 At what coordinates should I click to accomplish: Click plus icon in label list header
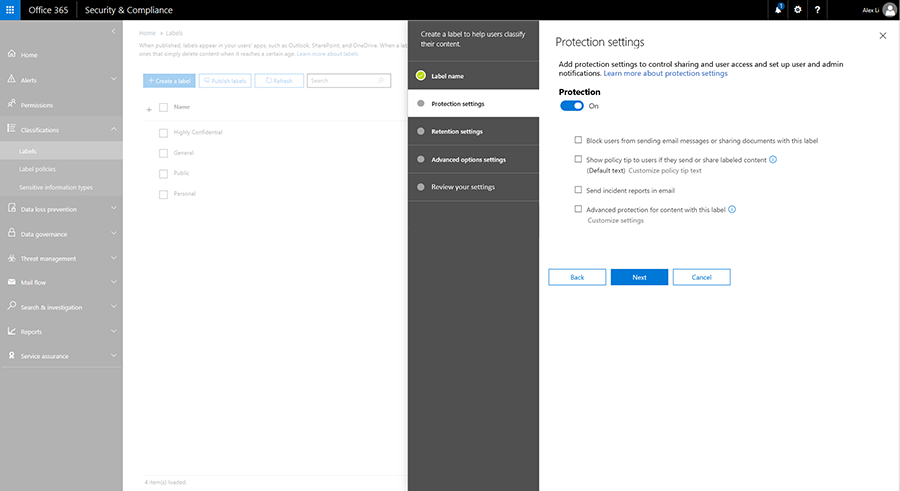[149, 109]
